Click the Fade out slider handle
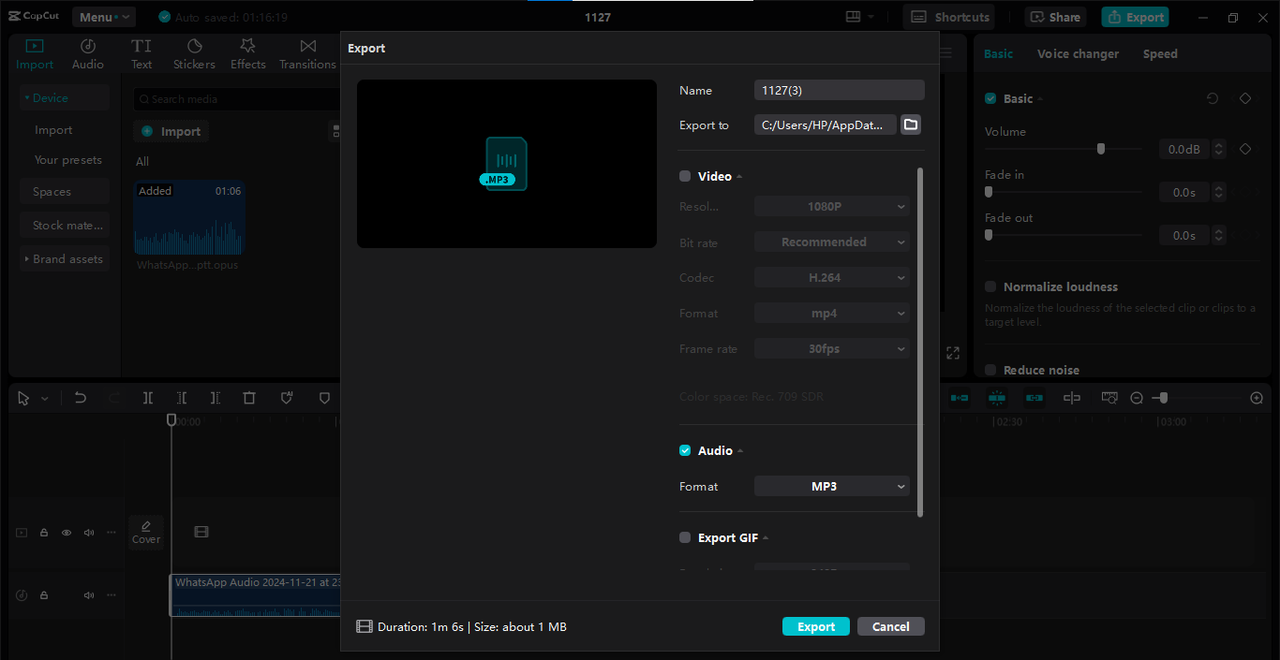This screenshot has height=660, width=1280. coord(989,235)
